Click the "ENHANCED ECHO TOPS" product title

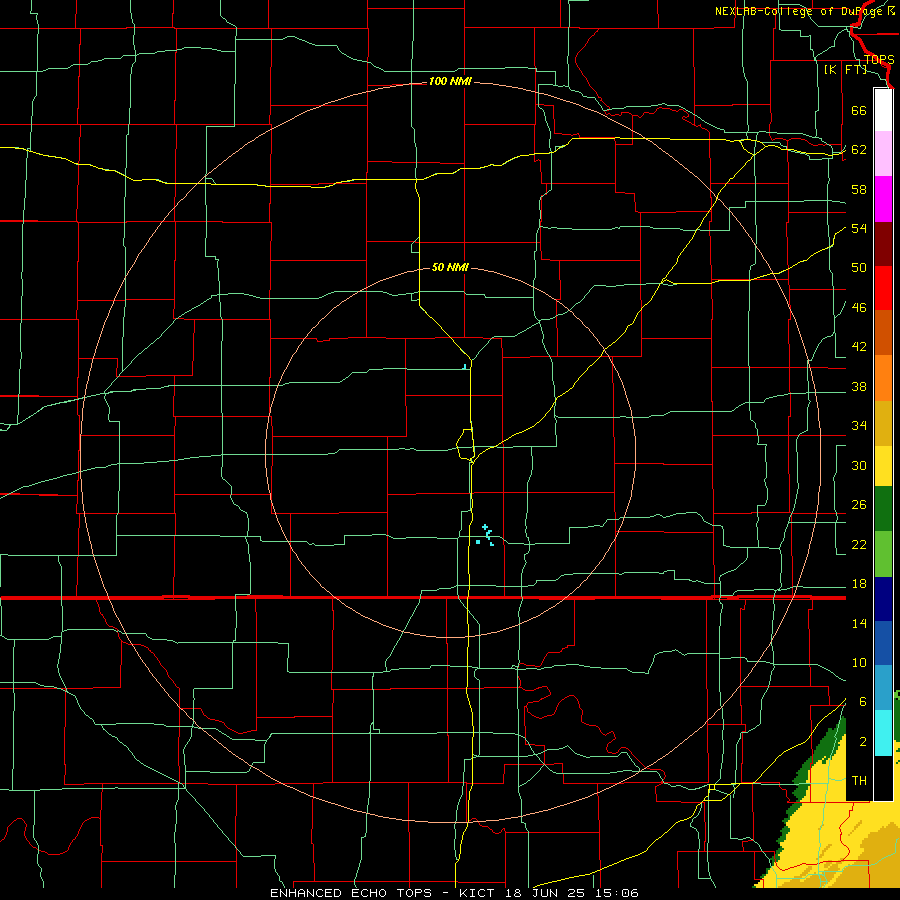pyautogui.click(x=351, y=893)
